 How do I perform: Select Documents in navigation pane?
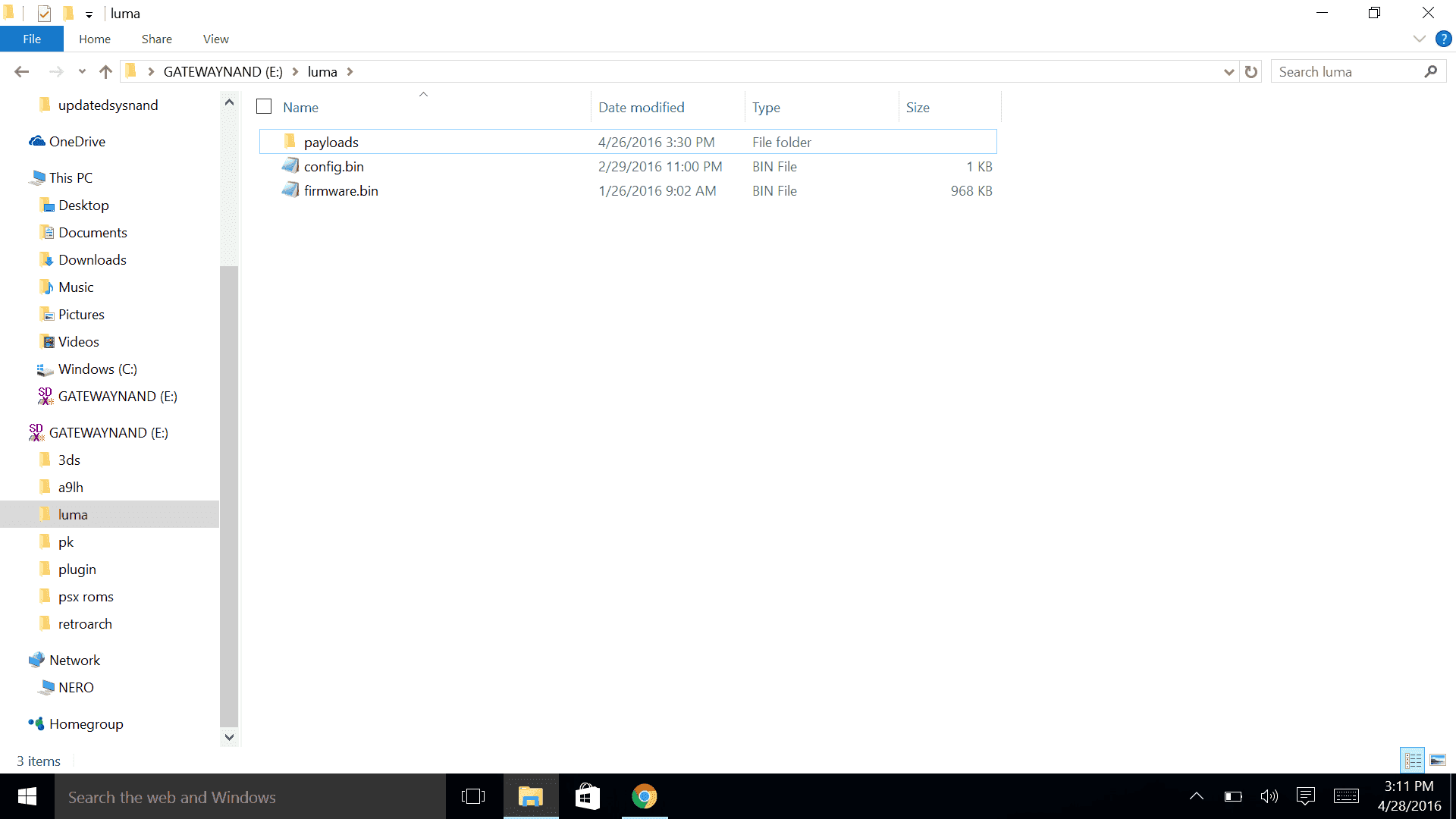click(83, 232)
